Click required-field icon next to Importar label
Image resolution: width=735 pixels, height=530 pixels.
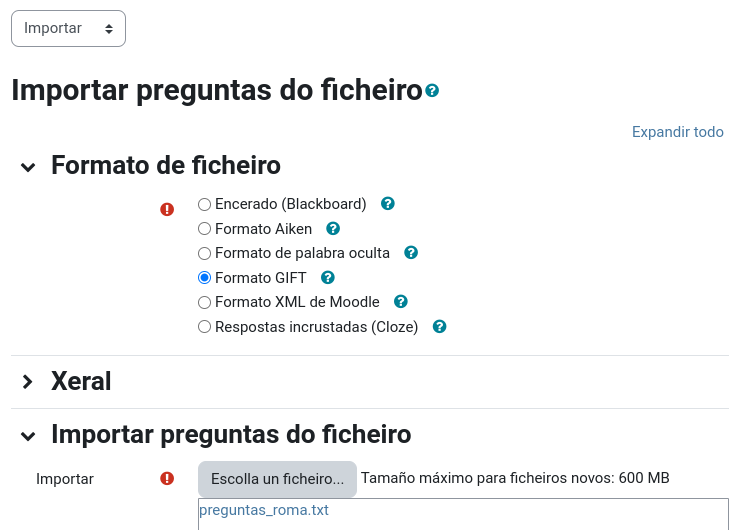(x=167, y=478)
